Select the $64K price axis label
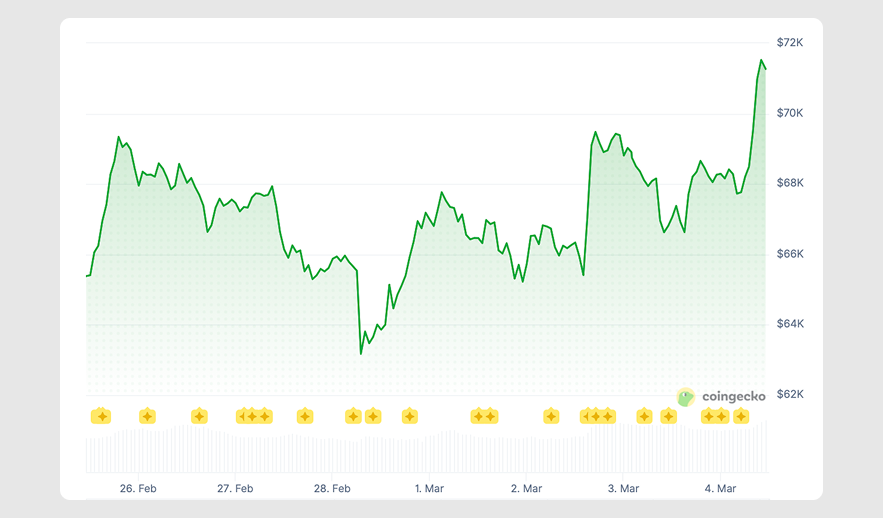883x518 pixels. click(790, 324)
